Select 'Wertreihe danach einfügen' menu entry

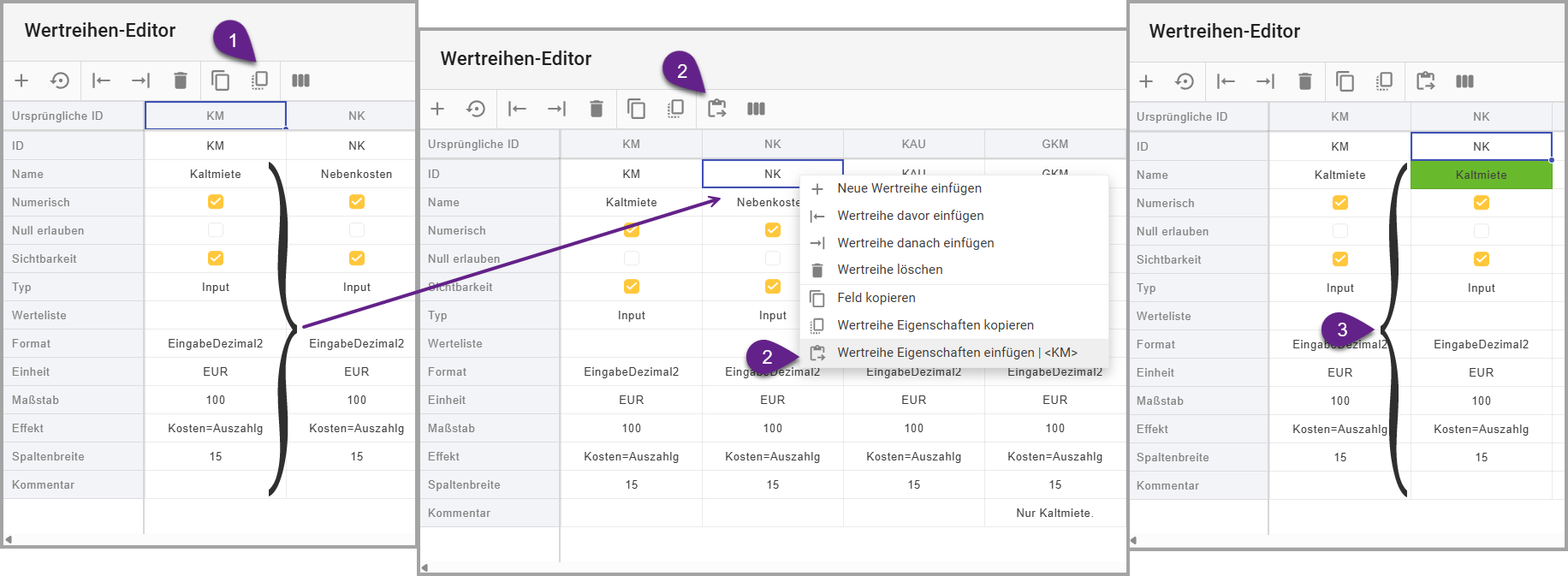click(x=953, y=243)
